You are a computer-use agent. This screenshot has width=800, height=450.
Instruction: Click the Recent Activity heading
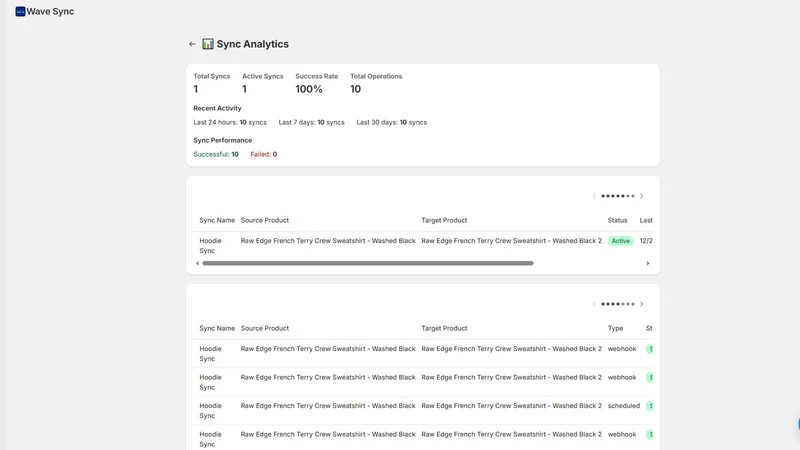coord(217,108)
